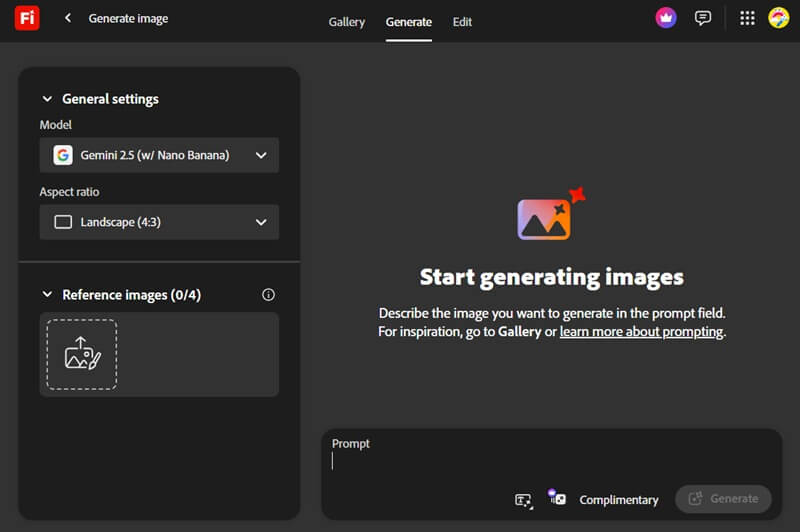This screenshot has height=532, width=800.
Task: Click the Start generating images illustration
Action: (x=551, y=214)
